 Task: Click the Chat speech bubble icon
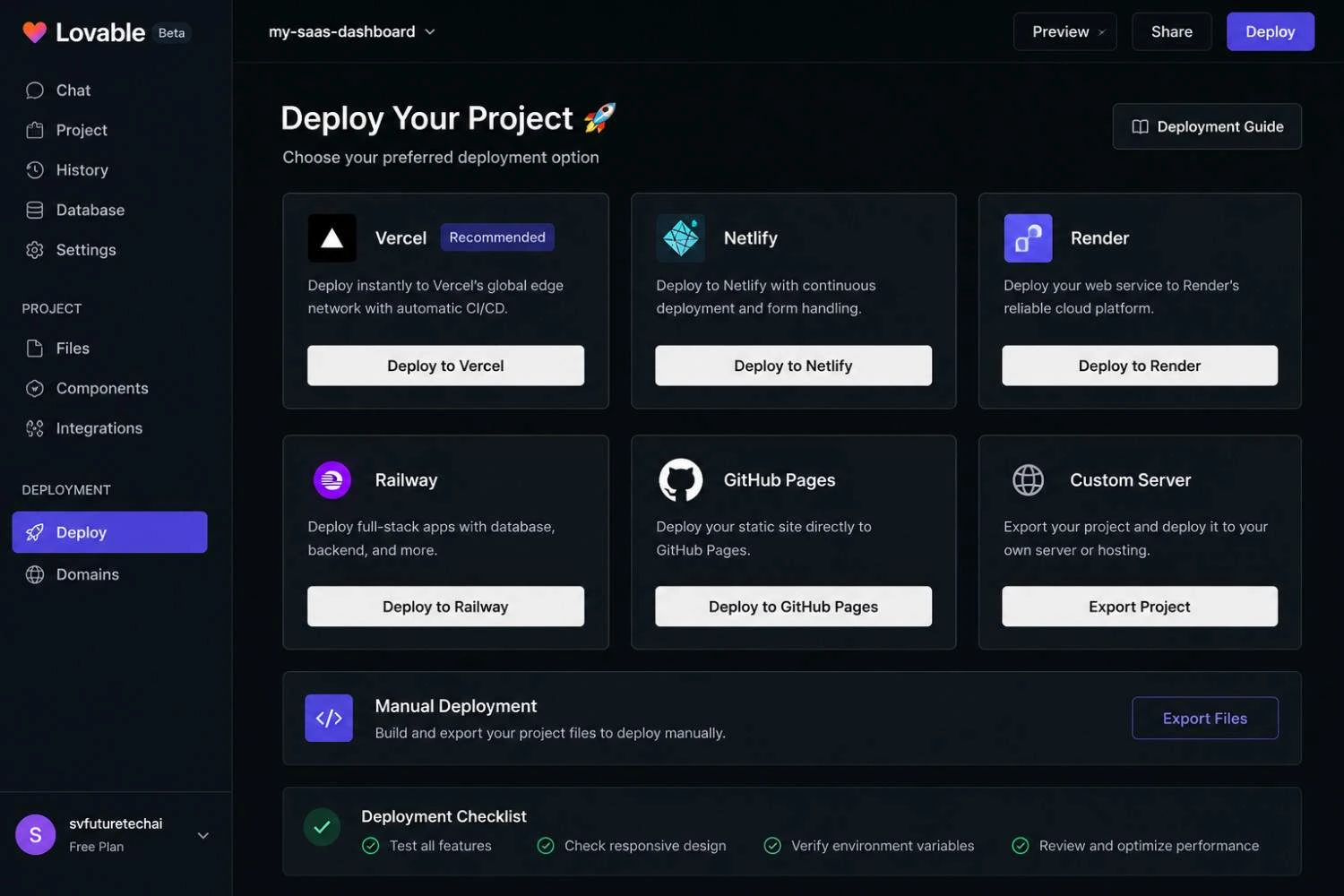click(35, 90)
